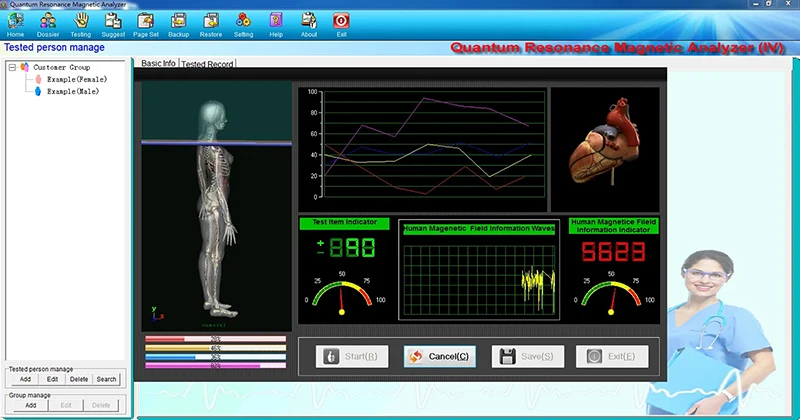
Task: Open the Restore toolbar icon
Action: point(211,25)
